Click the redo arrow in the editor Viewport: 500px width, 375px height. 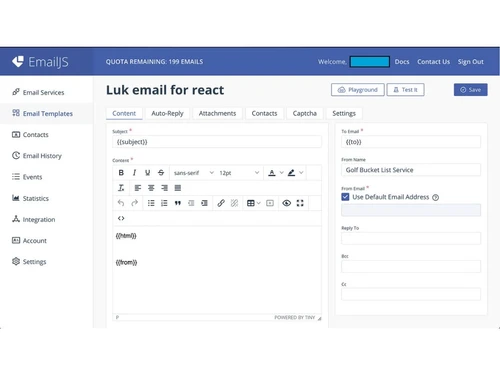point(134,203)
